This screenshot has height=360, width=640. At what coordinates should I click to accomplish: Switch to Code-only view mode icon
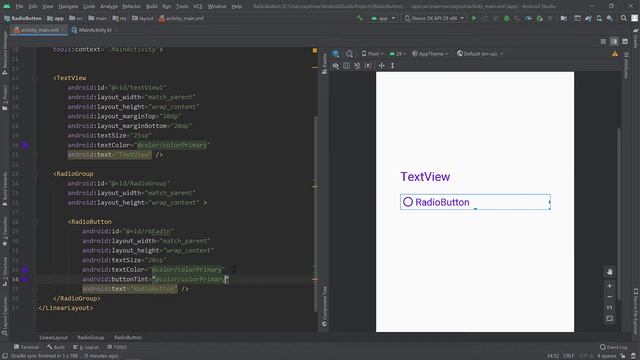[603, 41]
